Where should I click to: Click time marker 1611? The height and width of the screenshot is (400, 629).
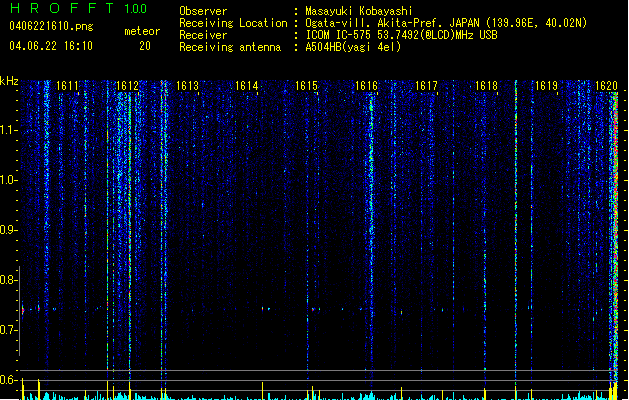click(67, 86)
